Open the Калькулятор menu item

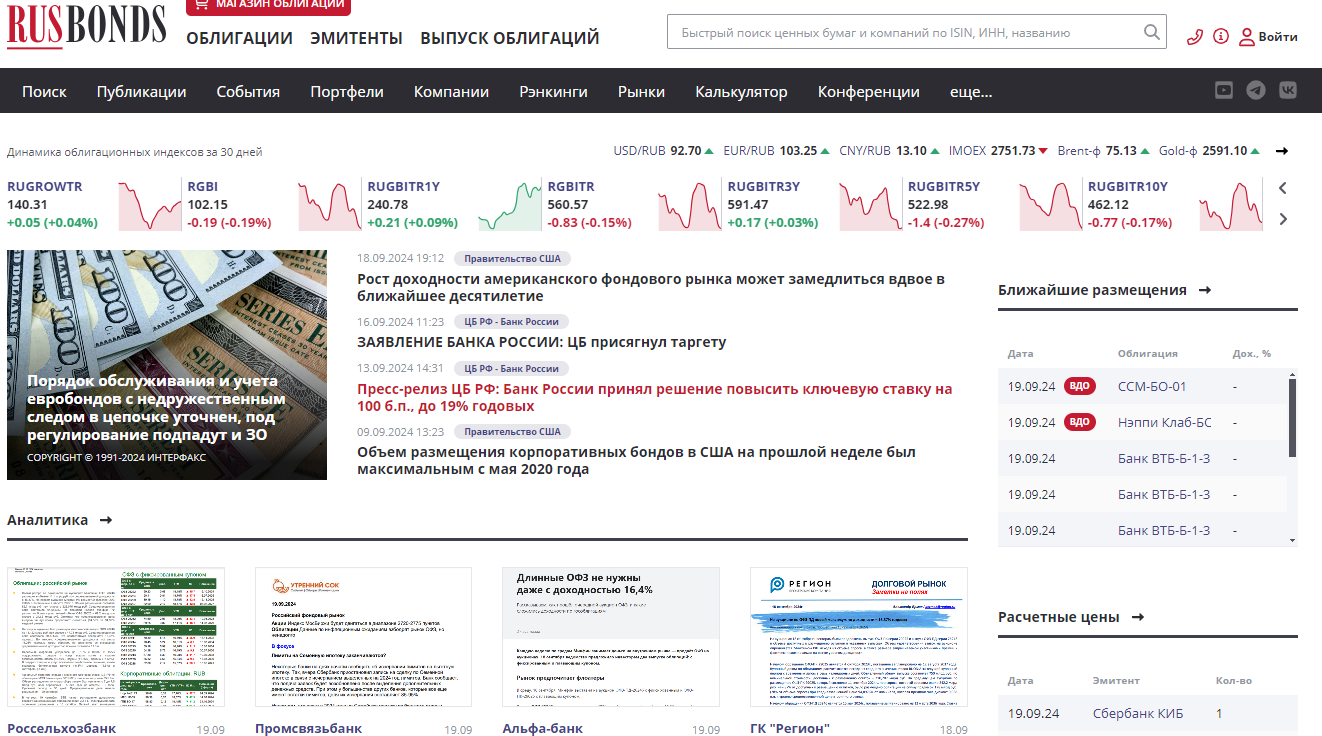741,91
